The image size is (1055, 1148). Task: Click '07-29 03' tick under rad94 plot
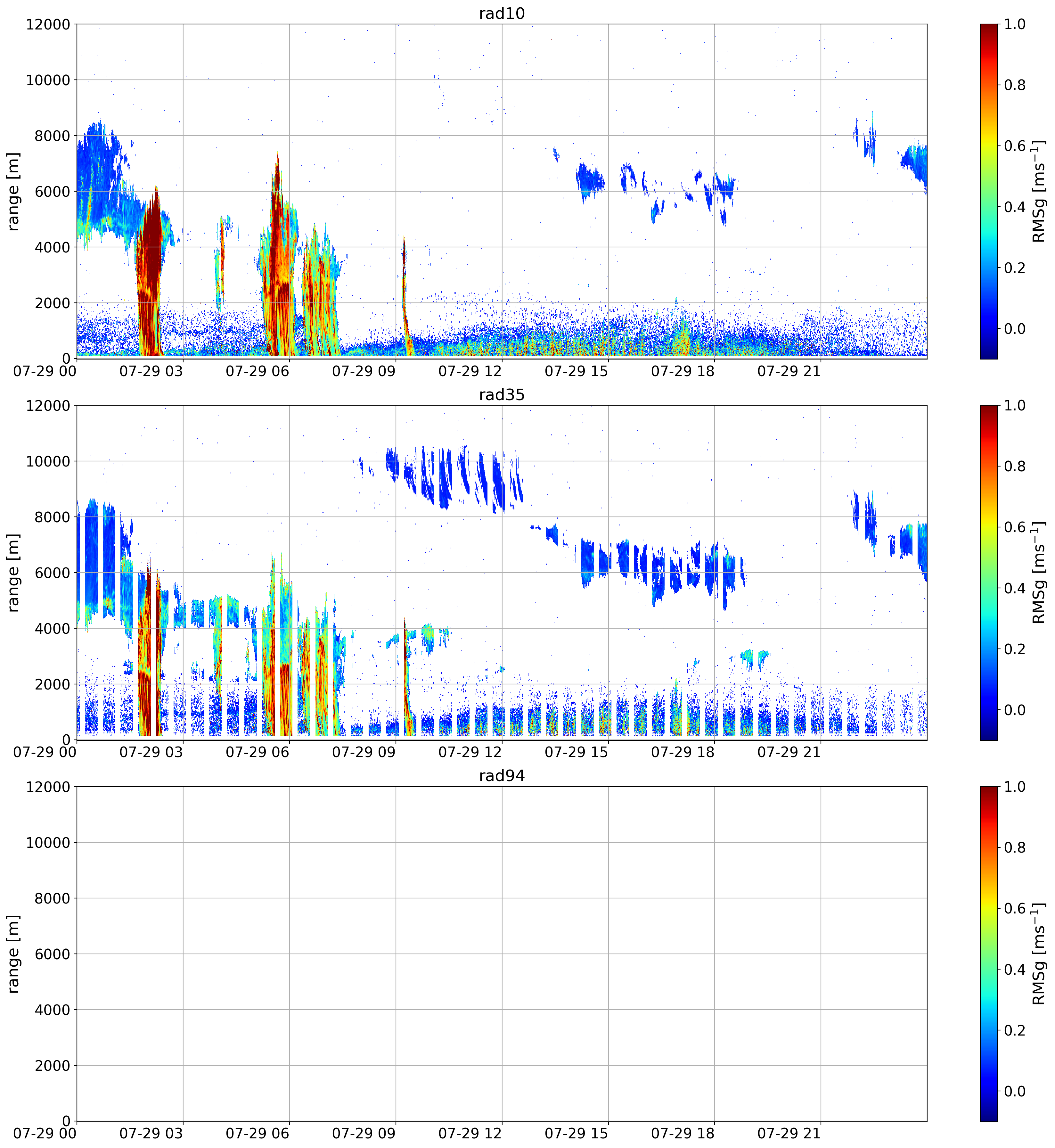(151, 1134)
